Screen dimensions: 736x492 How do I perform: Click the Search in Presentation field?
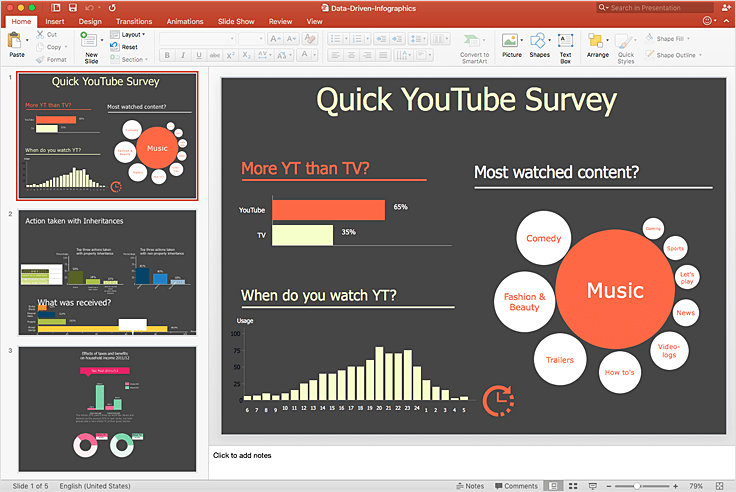(x=655, y=8)
